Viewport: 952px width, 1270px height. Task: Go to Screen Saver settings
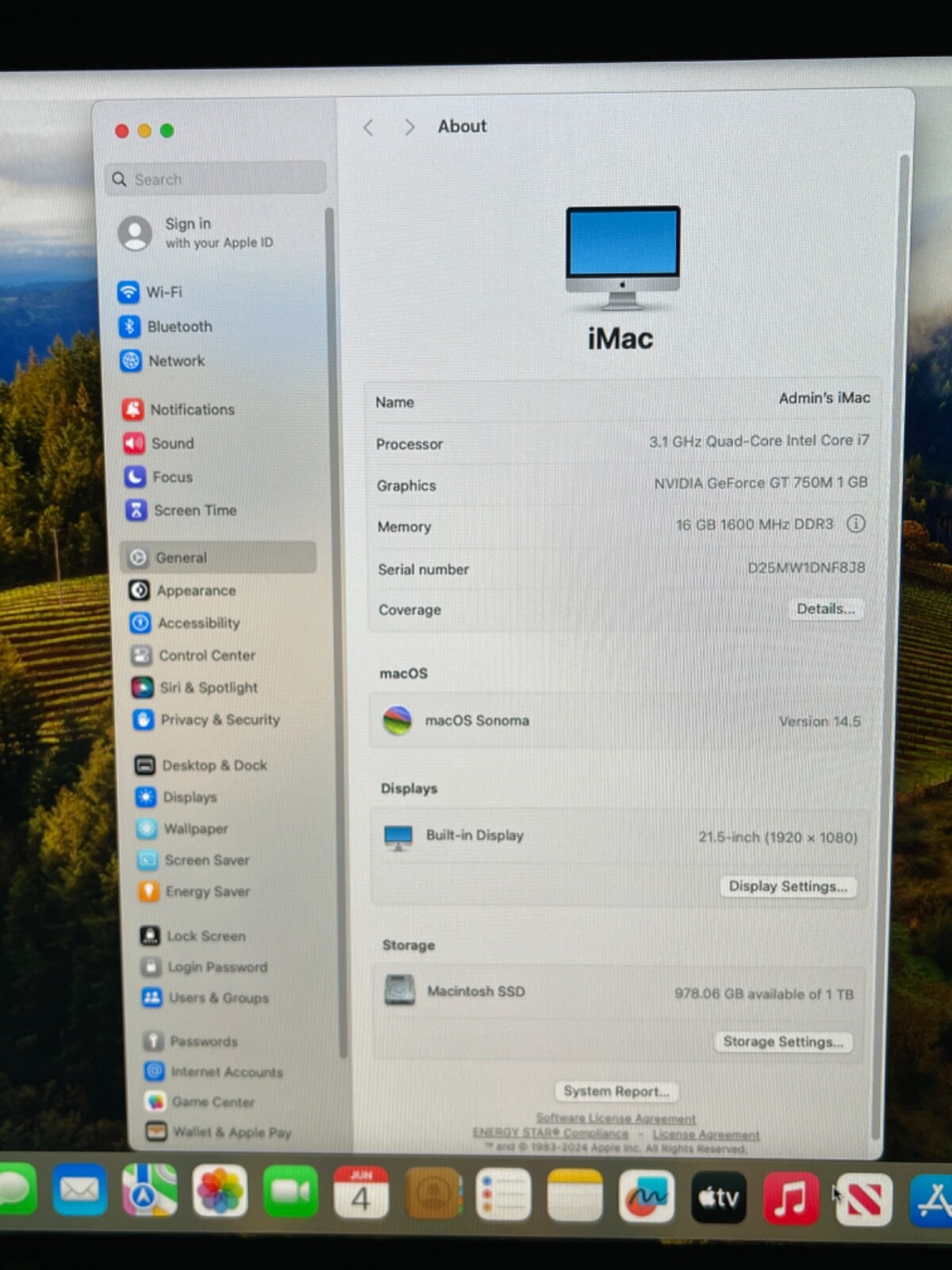194,860
